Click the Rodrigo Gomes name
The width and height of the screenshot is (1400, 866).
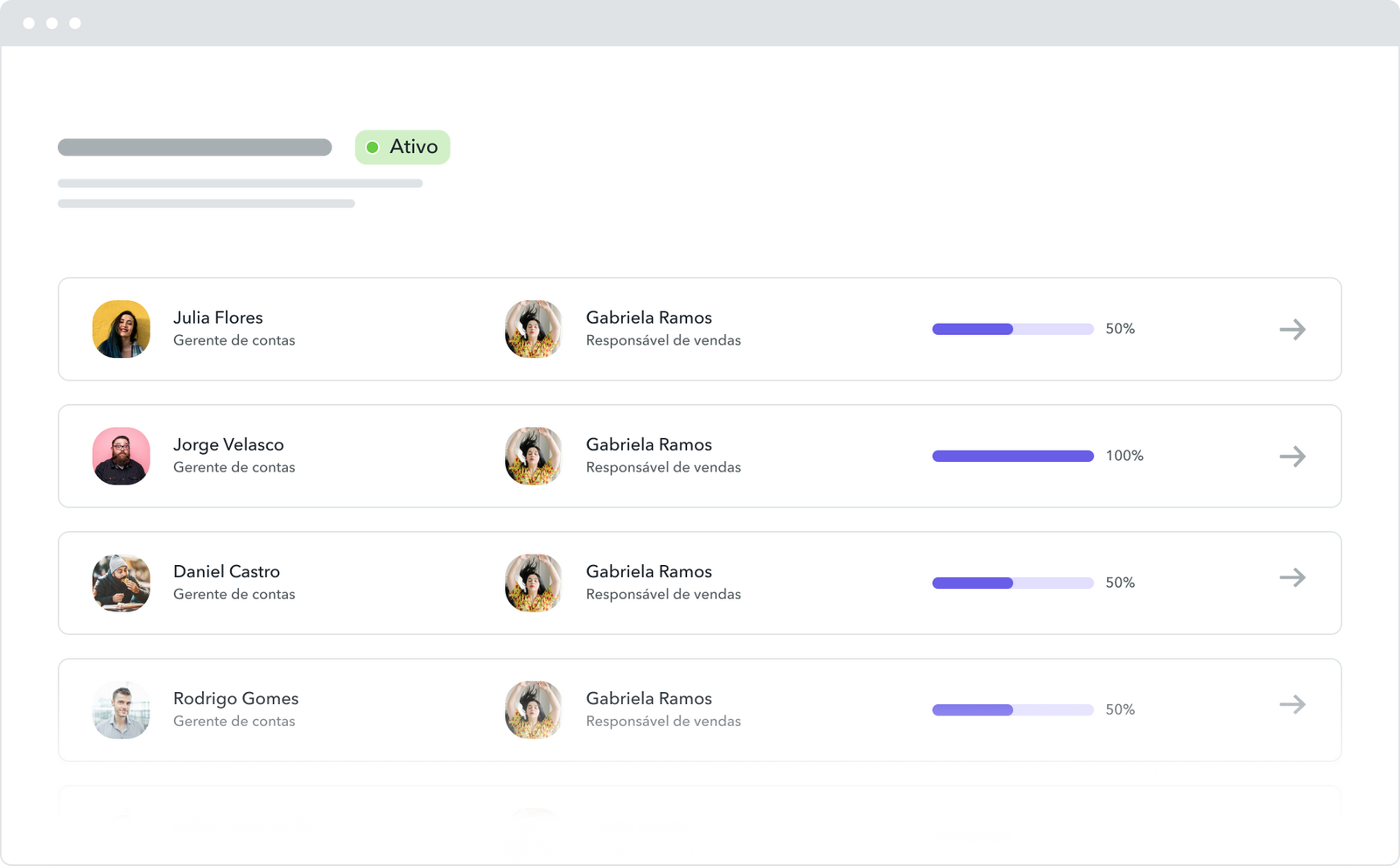235,698
